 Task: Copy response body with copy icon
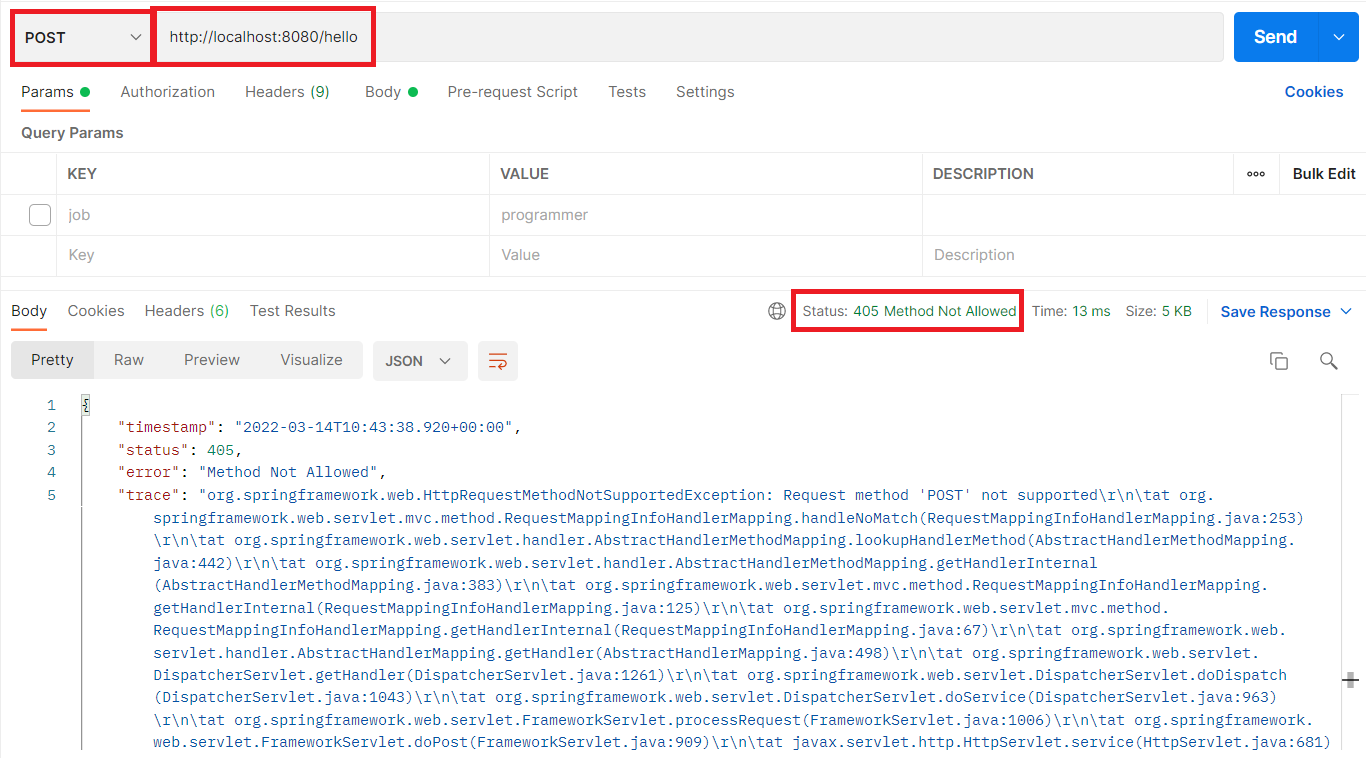coord(1278,361)
